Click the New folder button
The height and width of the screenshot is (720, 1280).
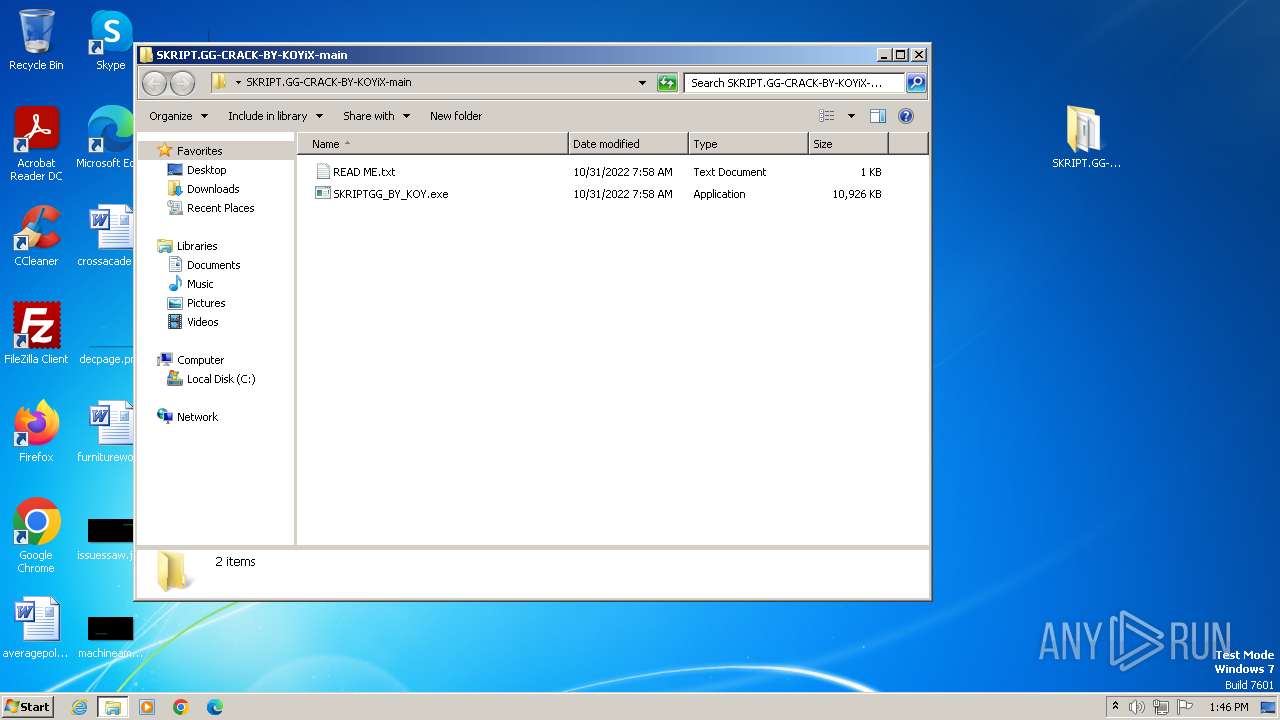(x=456, y=116)
